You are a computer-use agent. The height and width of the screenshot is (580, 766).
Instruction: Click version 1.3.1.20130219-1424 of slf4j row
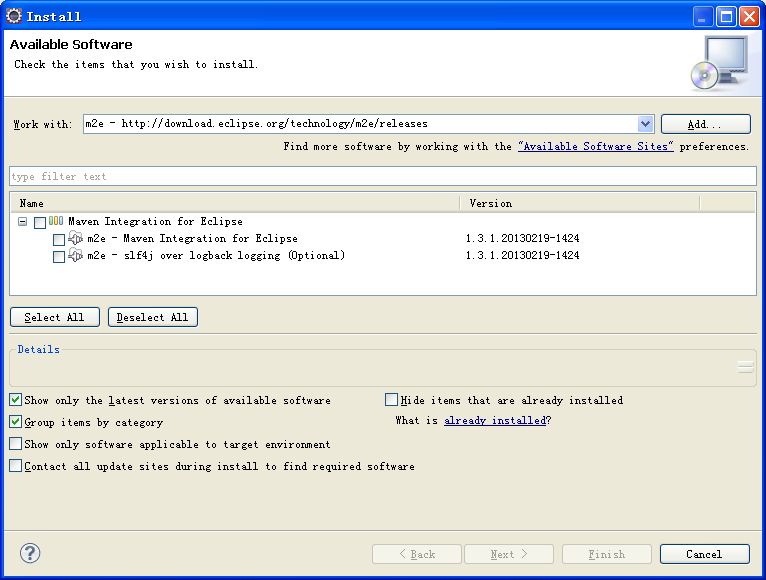(522, 255)
